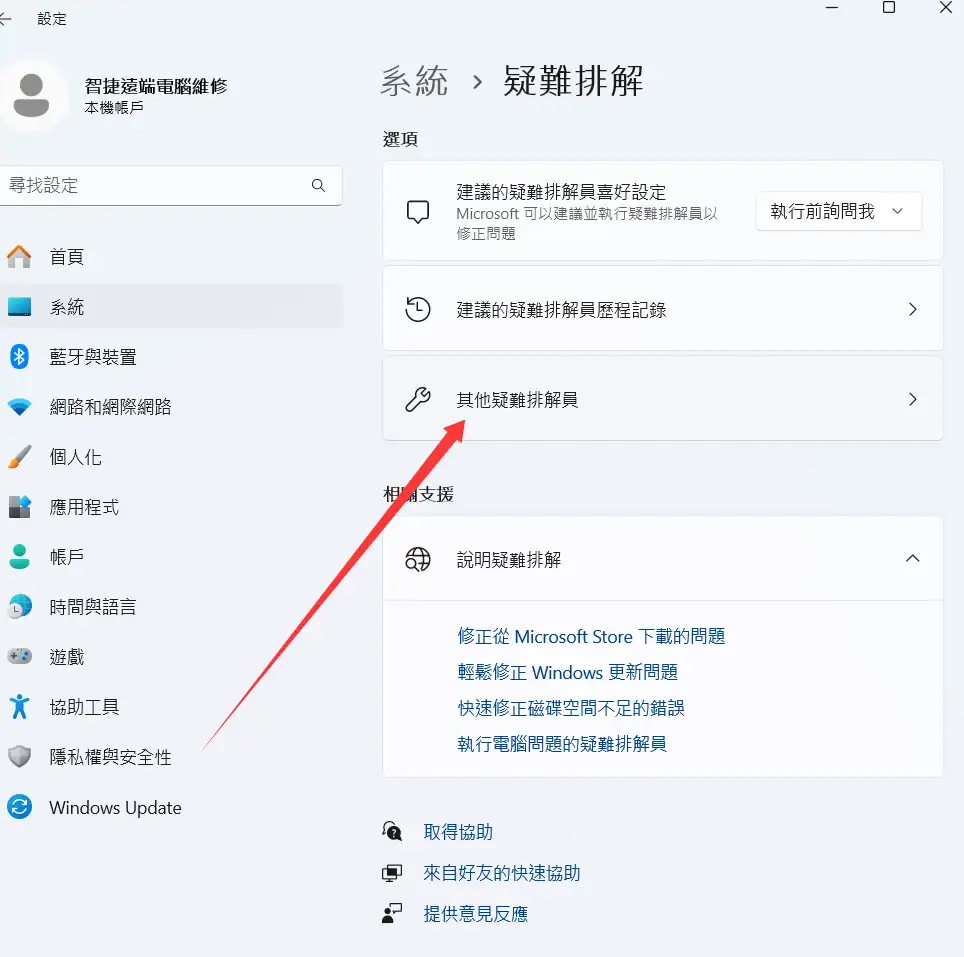Click the Gaming controller icon
Screen dimensions: 964x957
pyautogui.click(x=19, y=656)
